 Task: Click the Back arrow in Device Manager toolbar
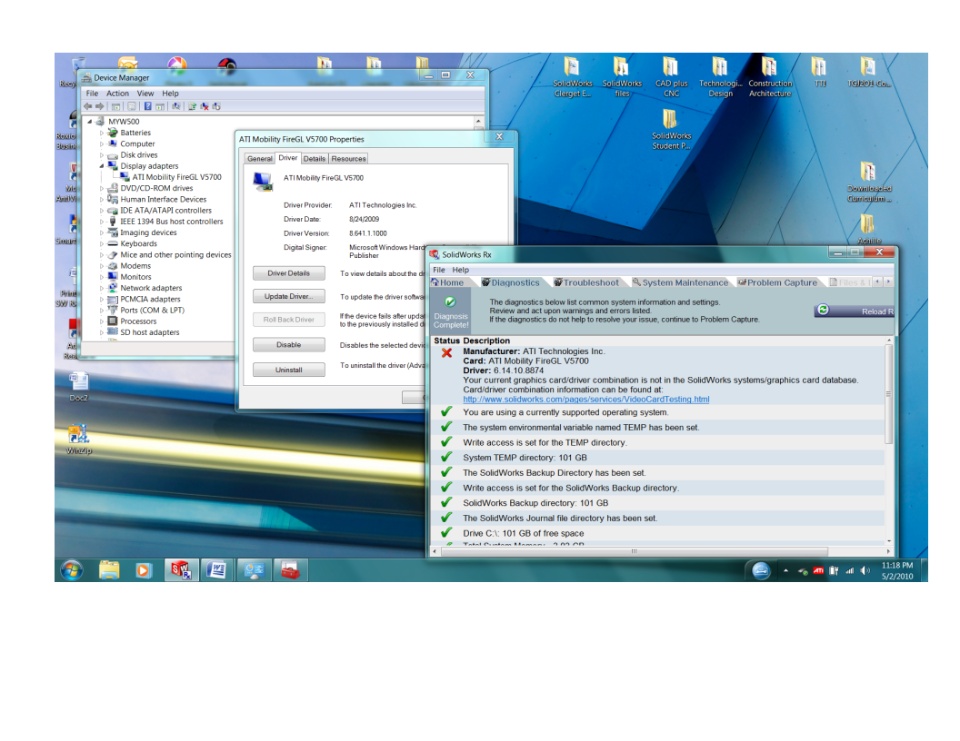pyautogui.click(x=88, y=106)
